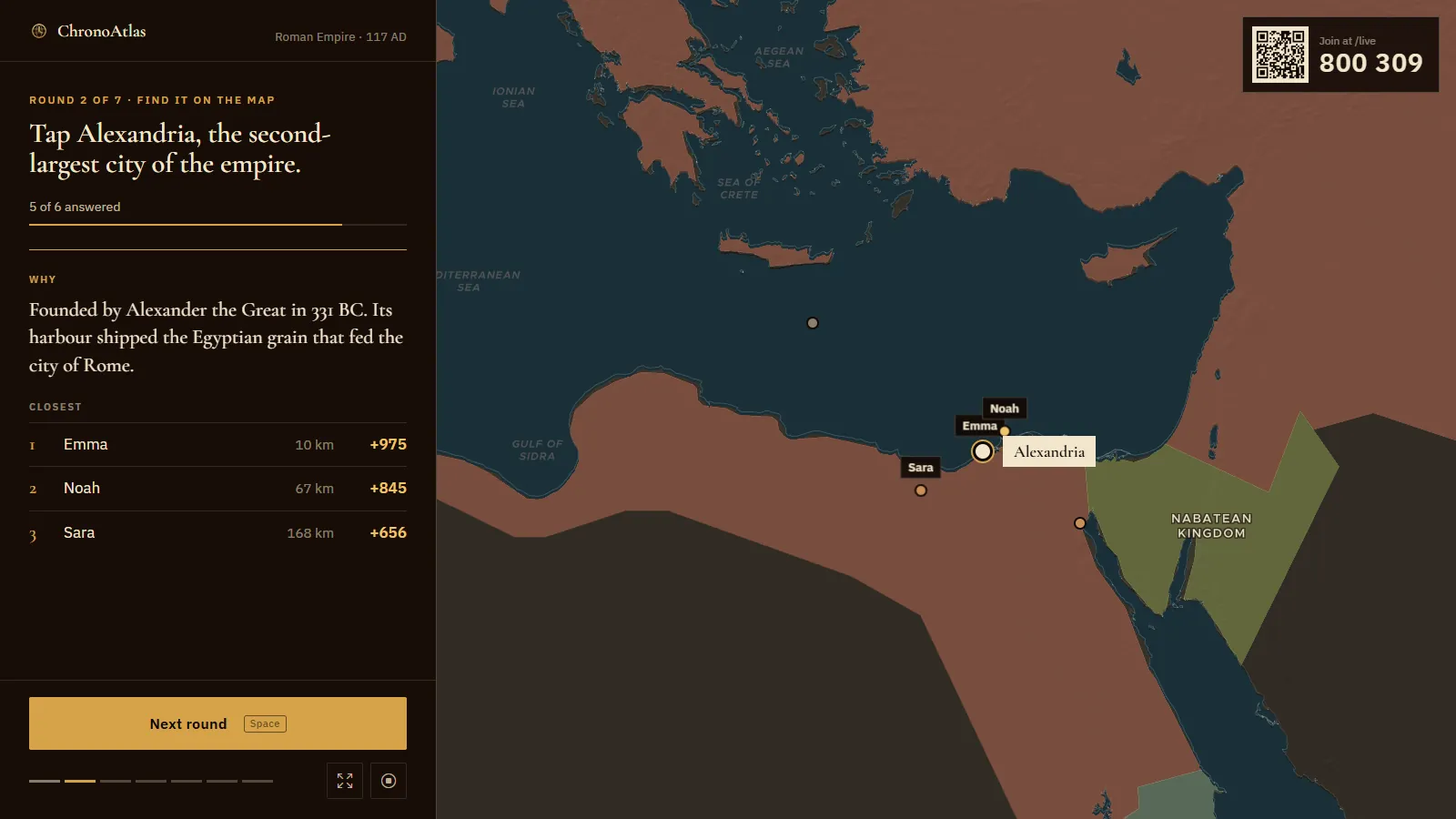Click the +975 score for Emma

point(388,445)
